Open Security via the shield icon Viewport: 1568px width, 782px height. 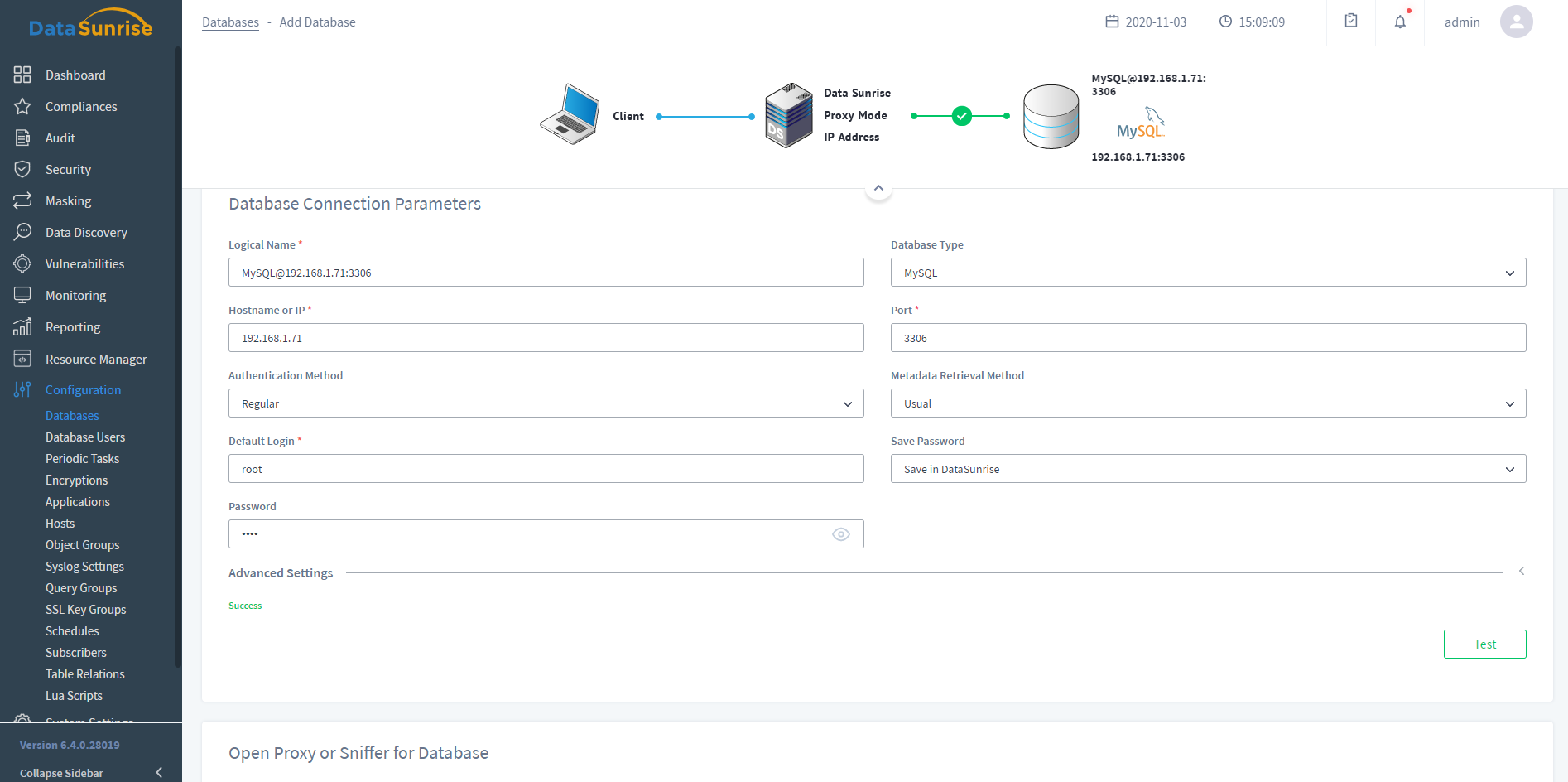click(22, 169)
